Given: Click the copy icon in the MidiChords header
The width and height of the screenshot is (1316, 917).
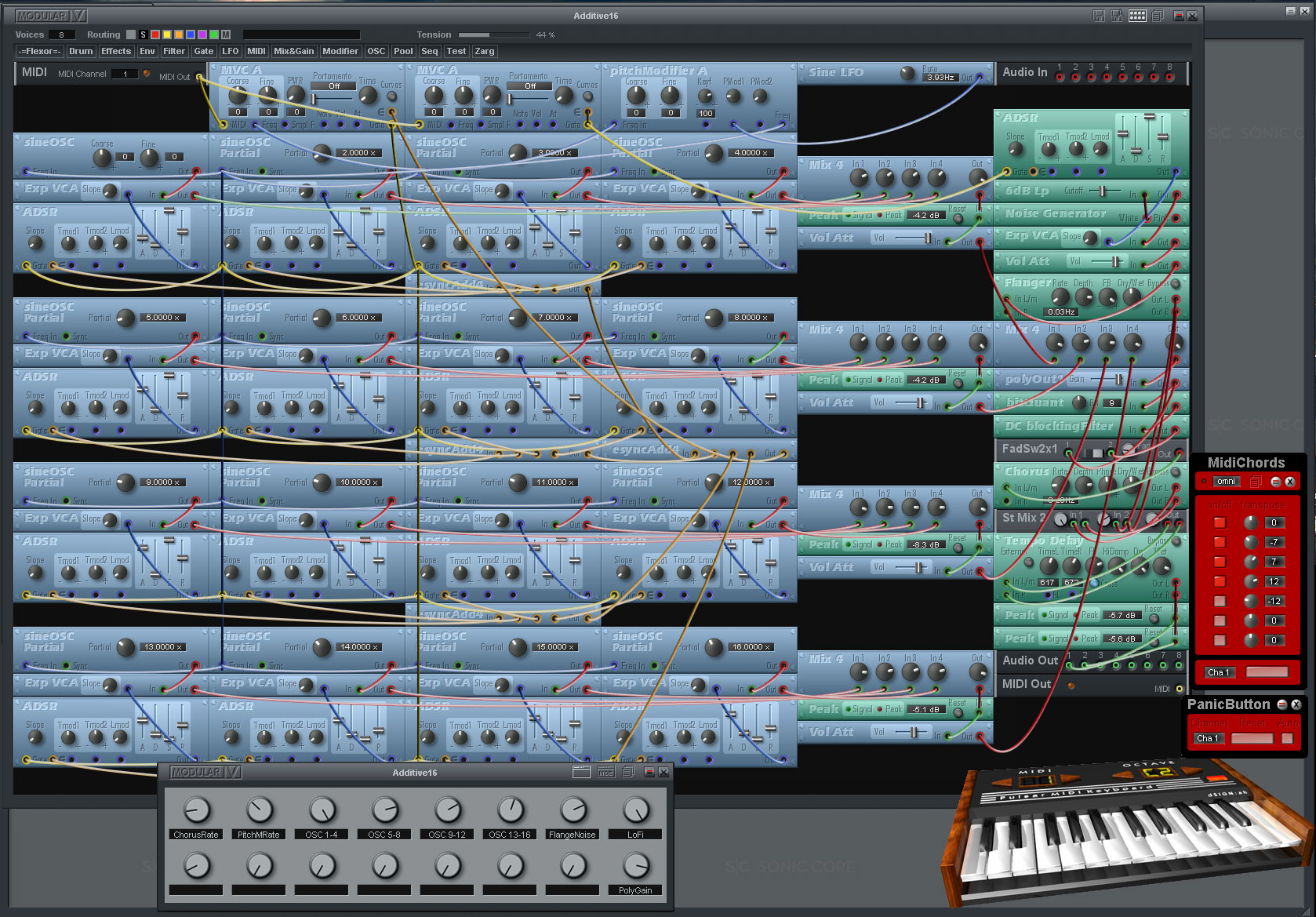Looking at the screenshot, I should click(x=1256, y=482).
